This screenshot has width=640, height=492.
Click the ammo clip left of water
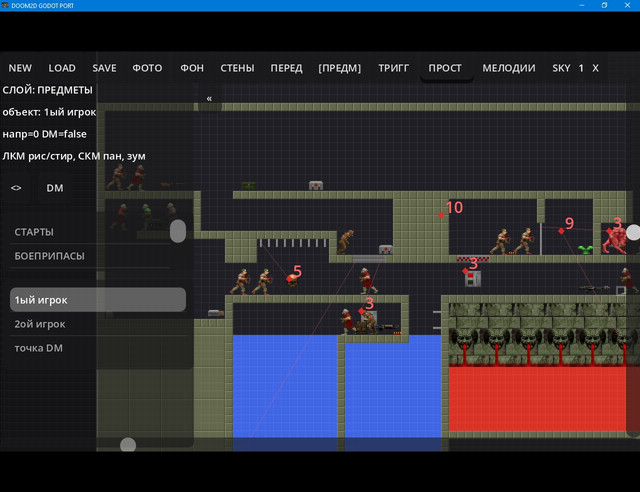click(x=216, y=313)
